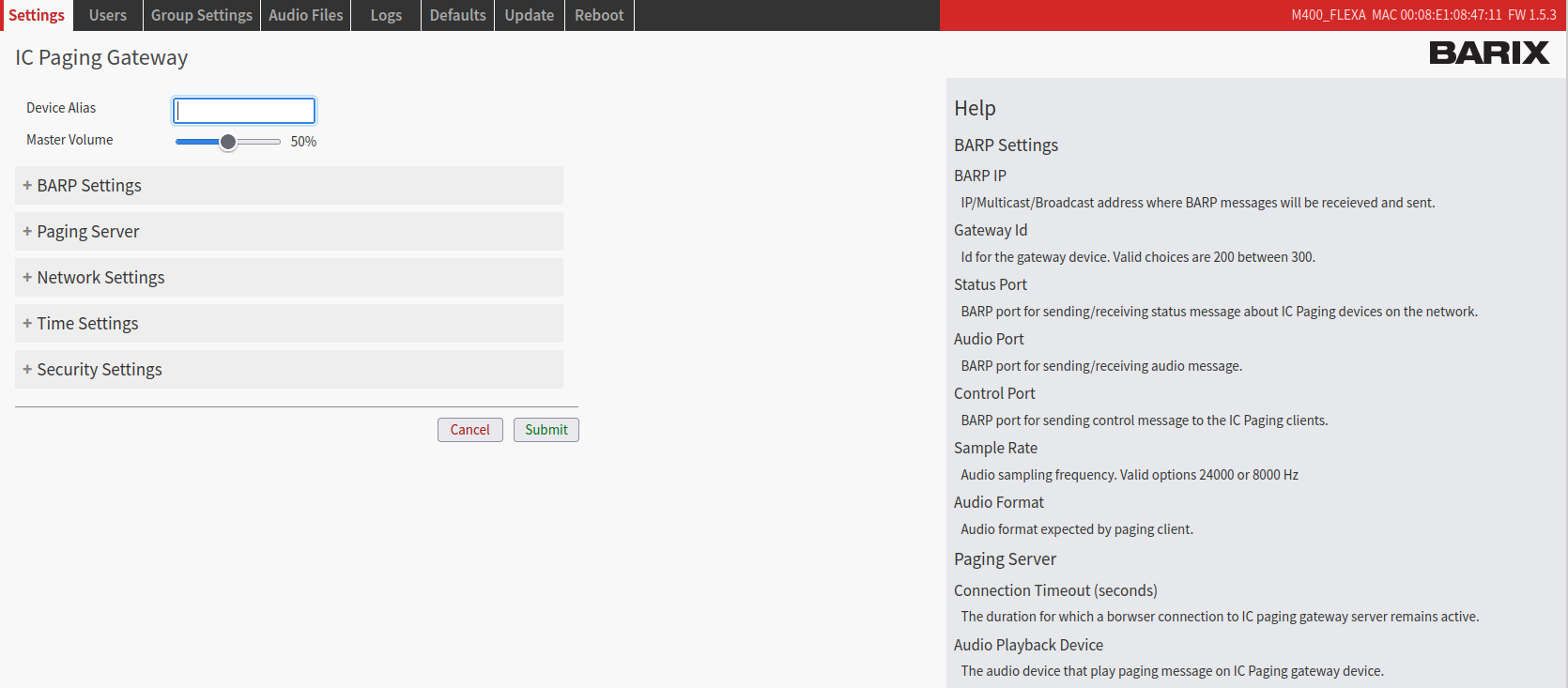Open the Update tab
The width and height of the screenshot is (1568, 688).
[x=530, y=15]
